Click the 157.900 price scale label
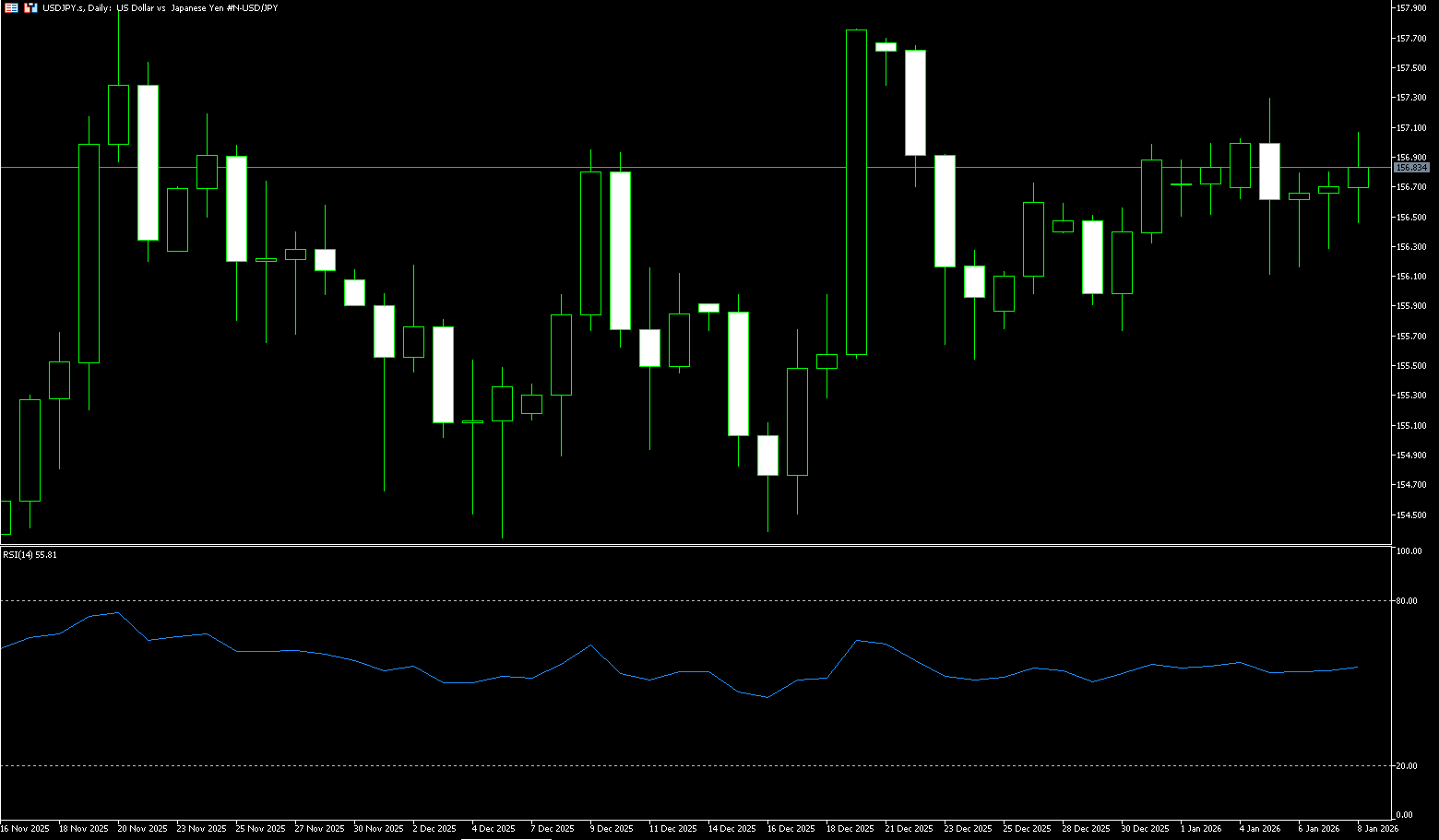The image size is (1439, 840). (x=1411, y=8)
